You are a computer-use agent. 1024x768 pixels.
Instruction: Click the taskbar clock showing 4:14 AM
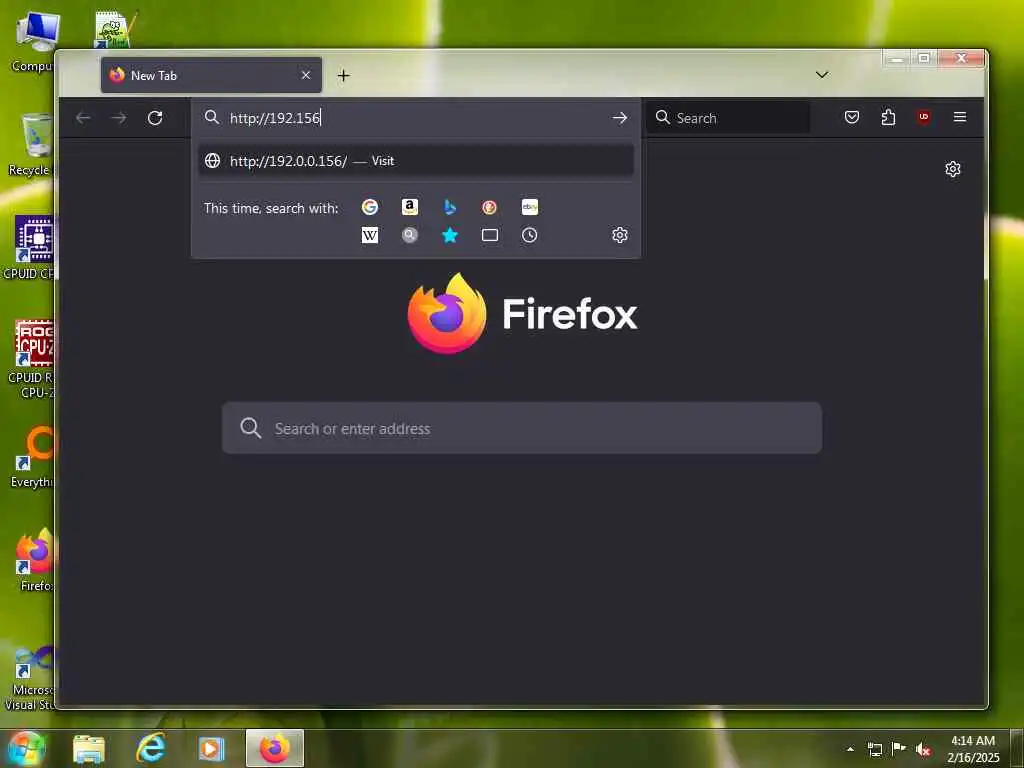pyautogui.click(x=973, y=749)
